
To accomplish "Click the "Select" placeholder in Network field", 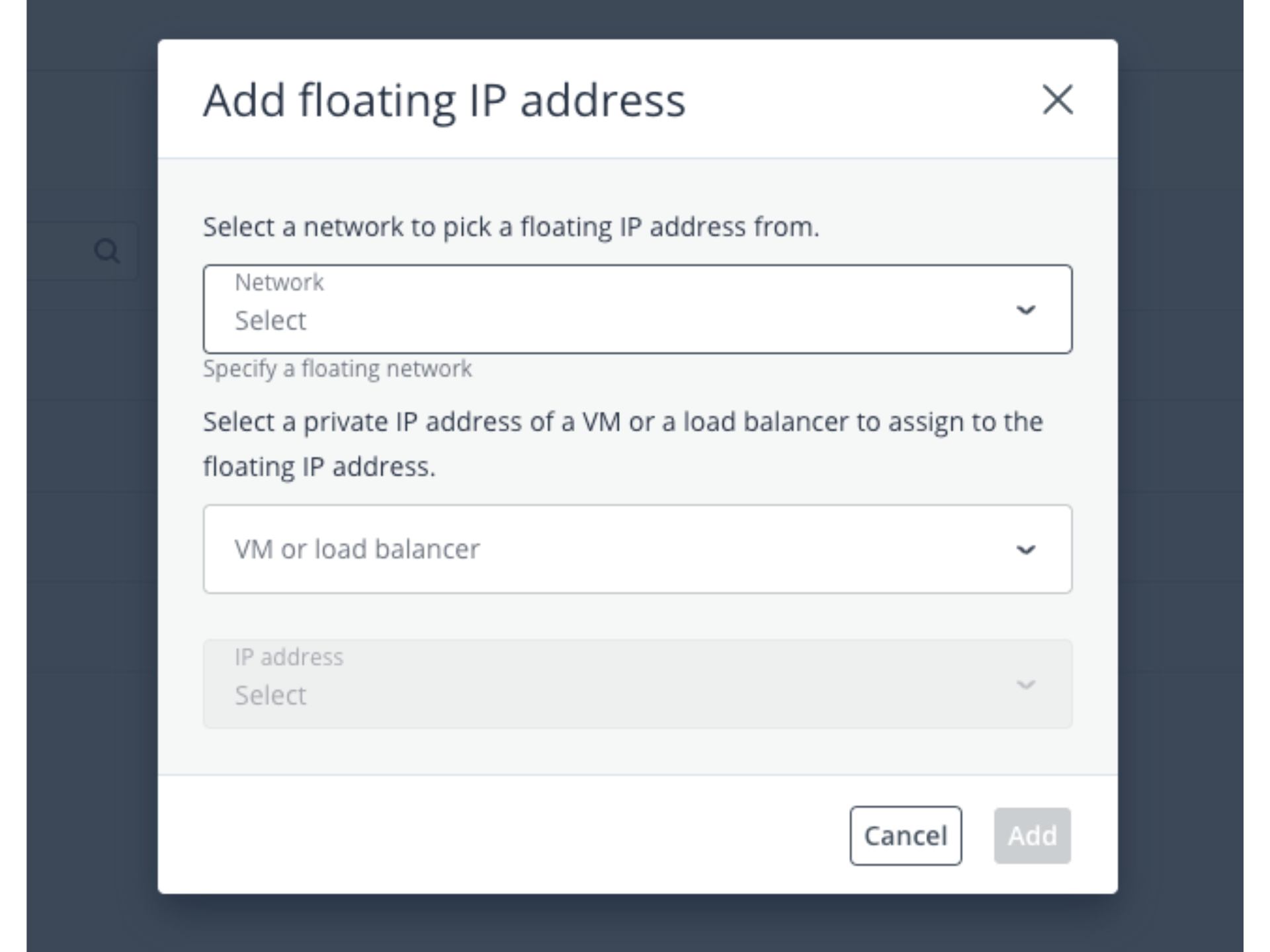I will coord(271,321).
